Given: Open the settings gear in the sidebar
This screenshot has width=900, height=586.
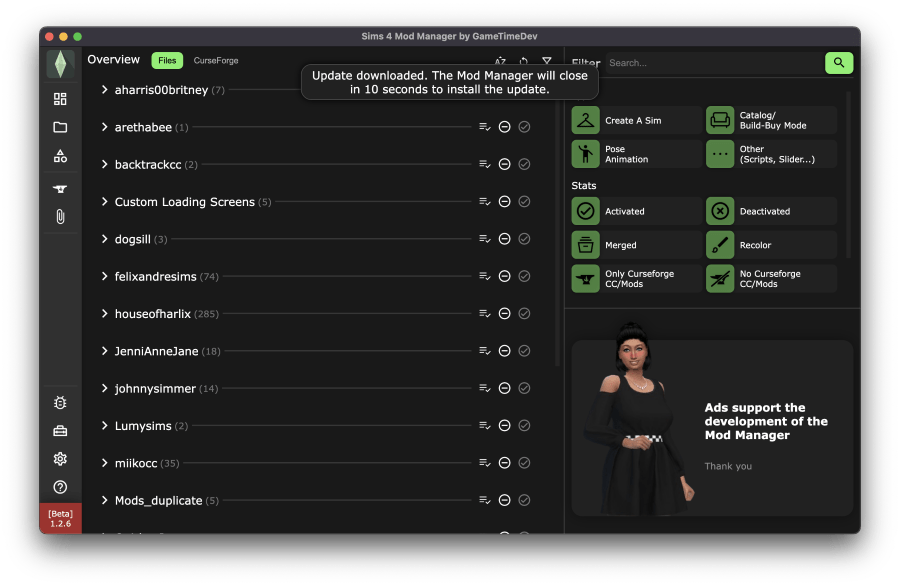Looking at the screenshot, I should (60, 459).
